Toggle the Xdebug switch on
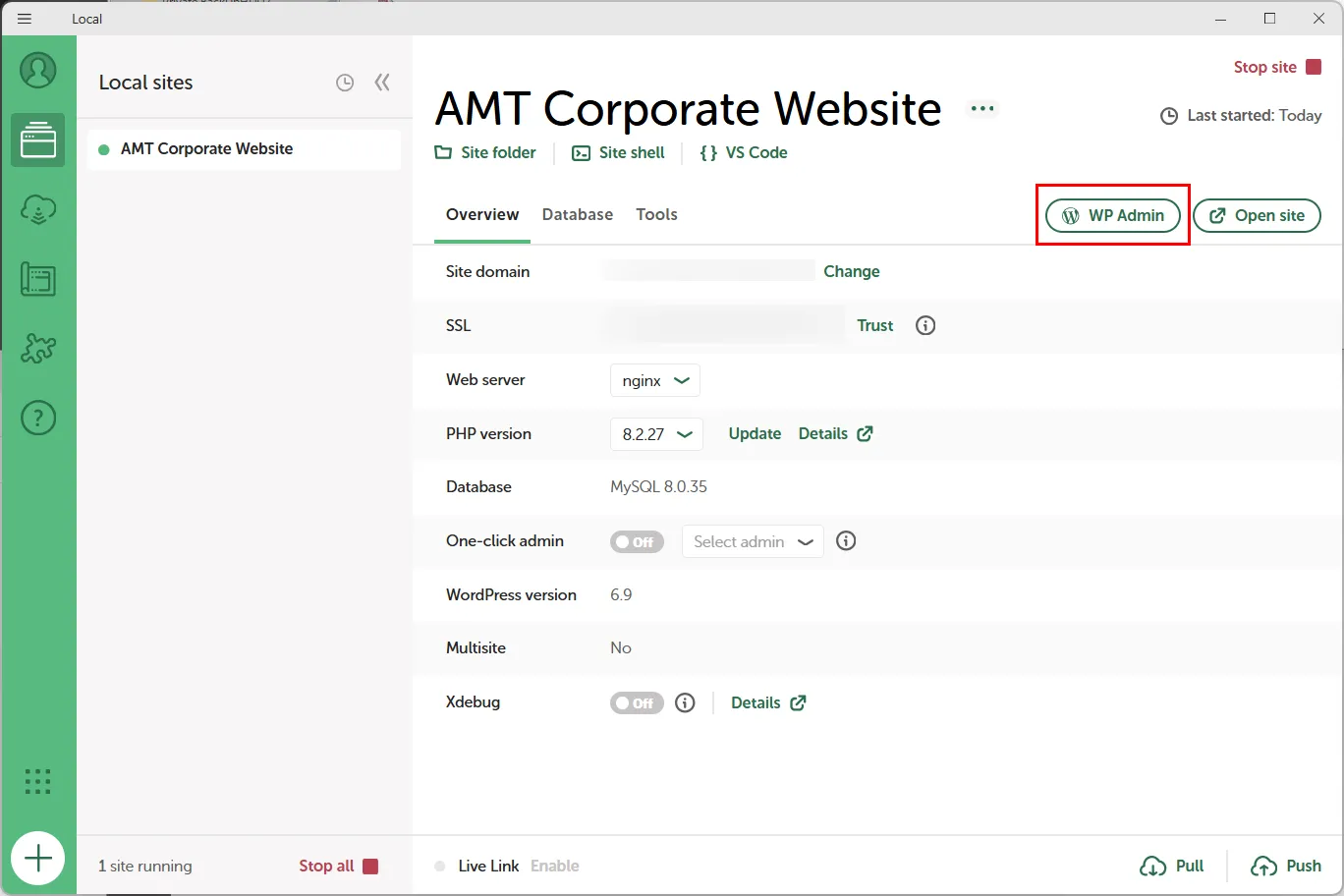Screen dimensions: 1344x896 point(637,703)
